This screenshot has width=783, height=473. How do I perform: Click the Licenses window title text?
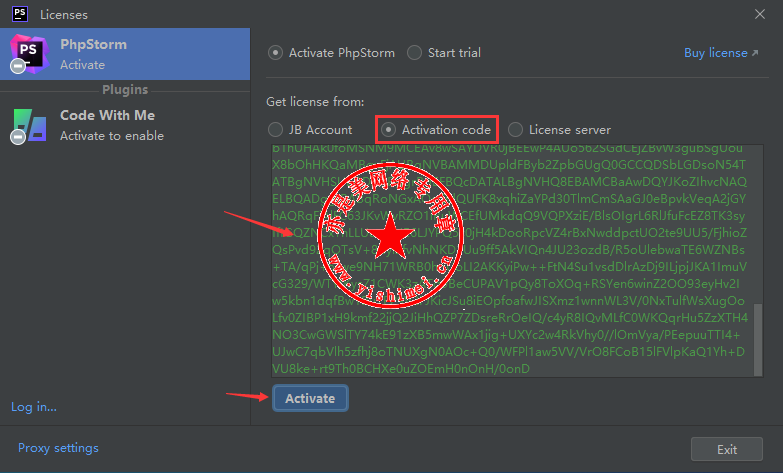point(64,14)
